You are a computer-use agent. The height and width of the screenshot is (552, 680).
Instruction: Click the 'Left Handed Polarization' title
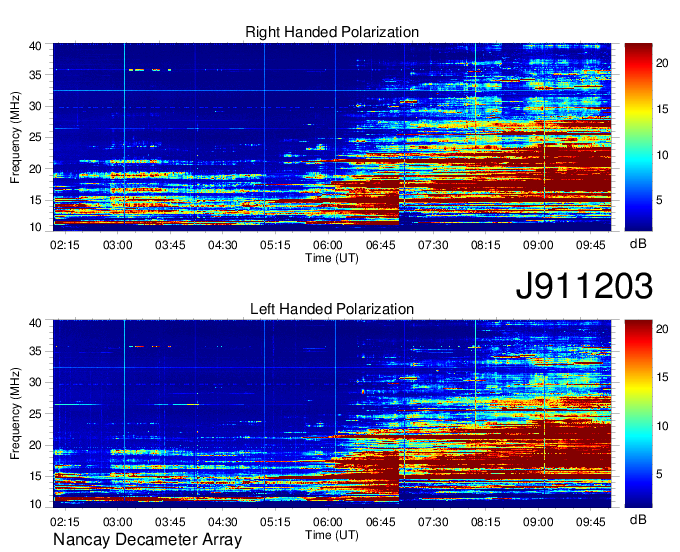[332, 309]
